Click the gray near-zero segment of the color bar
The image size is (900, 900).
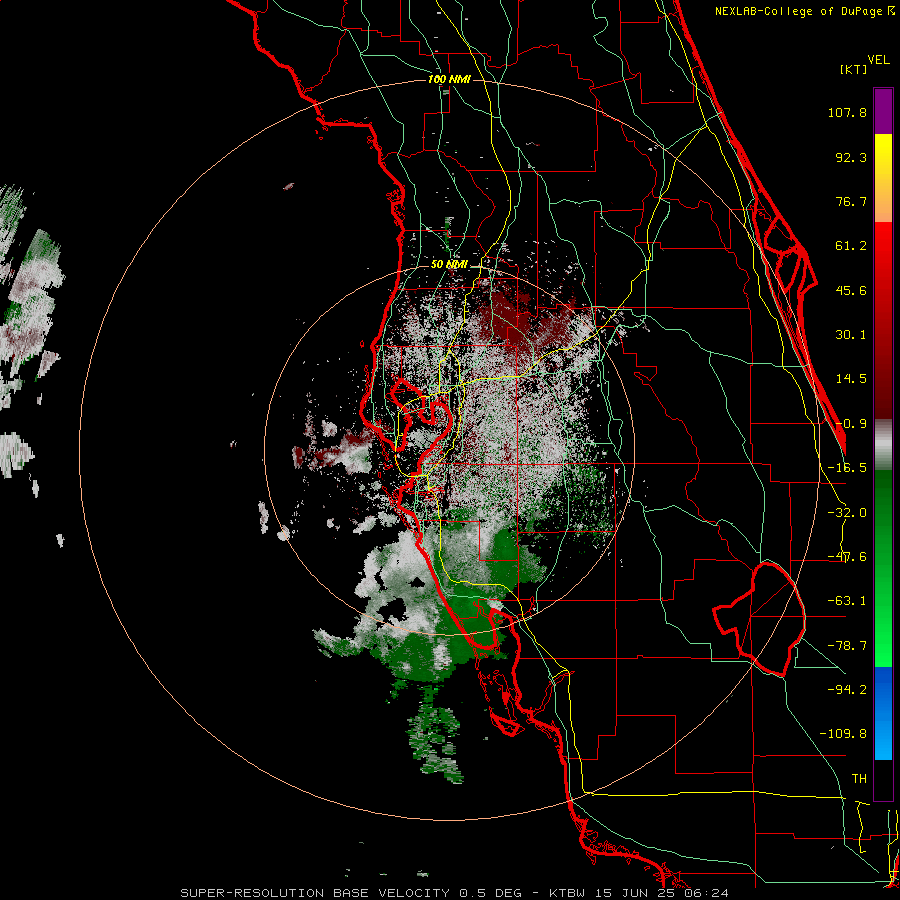(x=883, y=444)
